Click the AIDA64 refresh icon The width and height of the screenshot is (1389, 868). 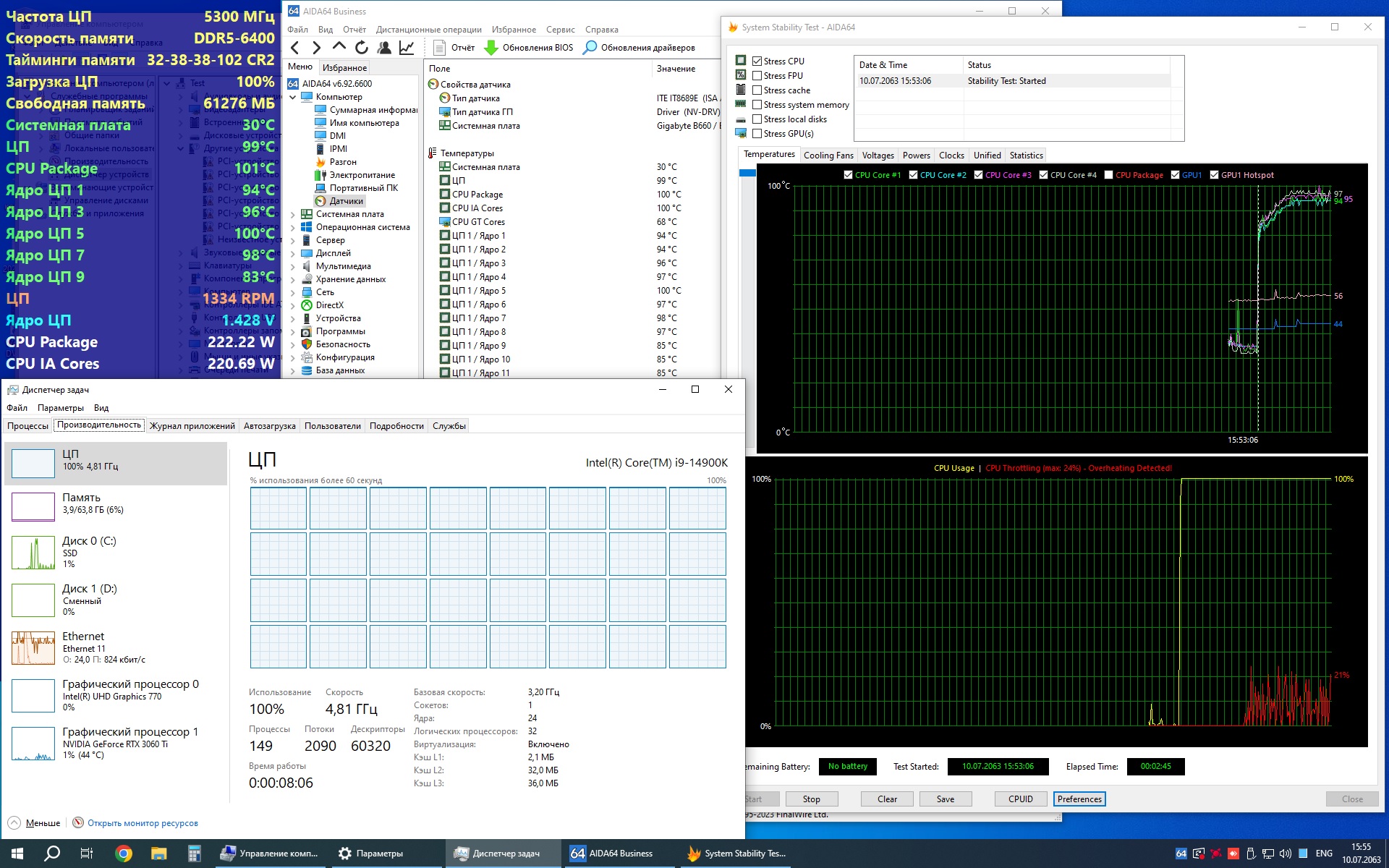click(362, 48)
